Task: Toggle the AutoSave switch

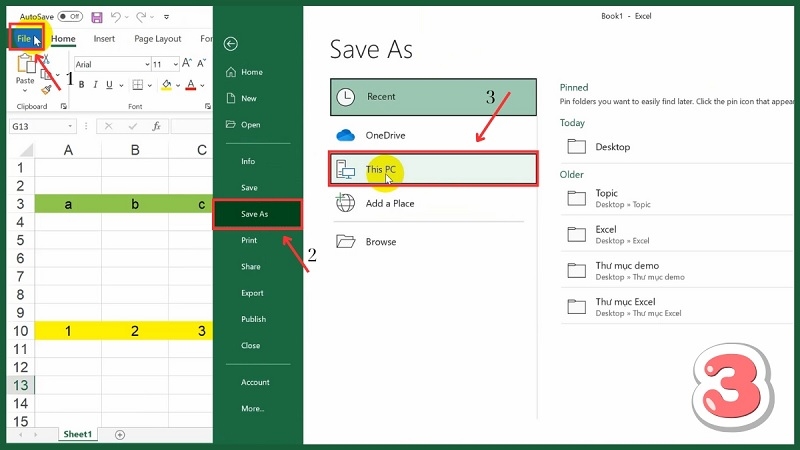Action: tap(70, 16)
